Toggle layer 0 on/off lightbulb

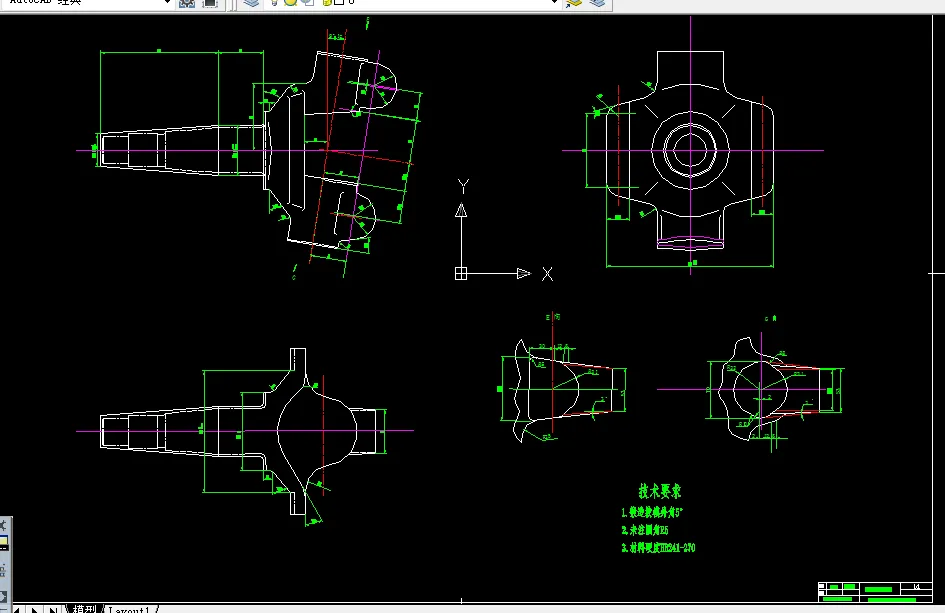click(x=274, y=2)
